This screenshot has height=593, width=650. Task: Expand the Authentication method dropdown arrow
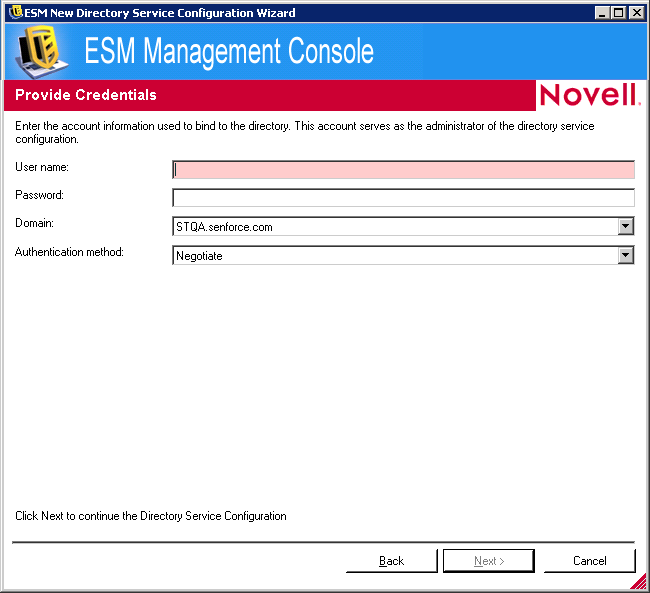point(625,255)
